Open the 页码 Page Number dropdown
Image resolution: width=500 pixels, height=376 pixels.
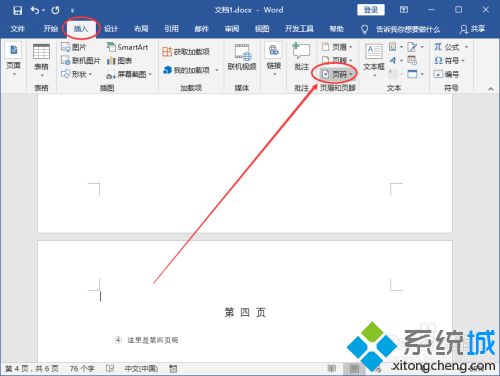(x=337, y=74)
